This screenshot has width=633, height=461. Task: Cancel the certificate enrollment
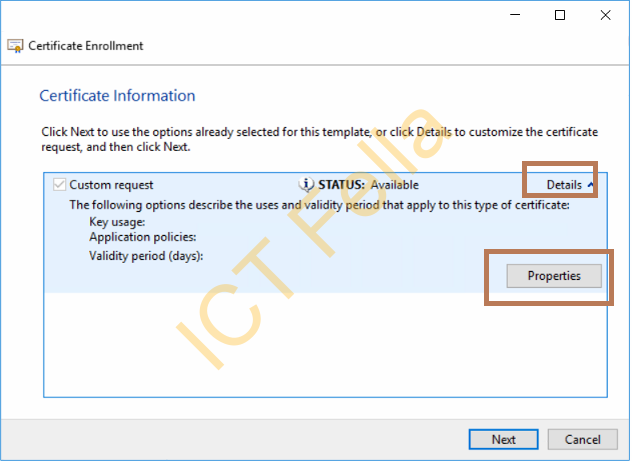pyautogui.click(x=583, y=439)
